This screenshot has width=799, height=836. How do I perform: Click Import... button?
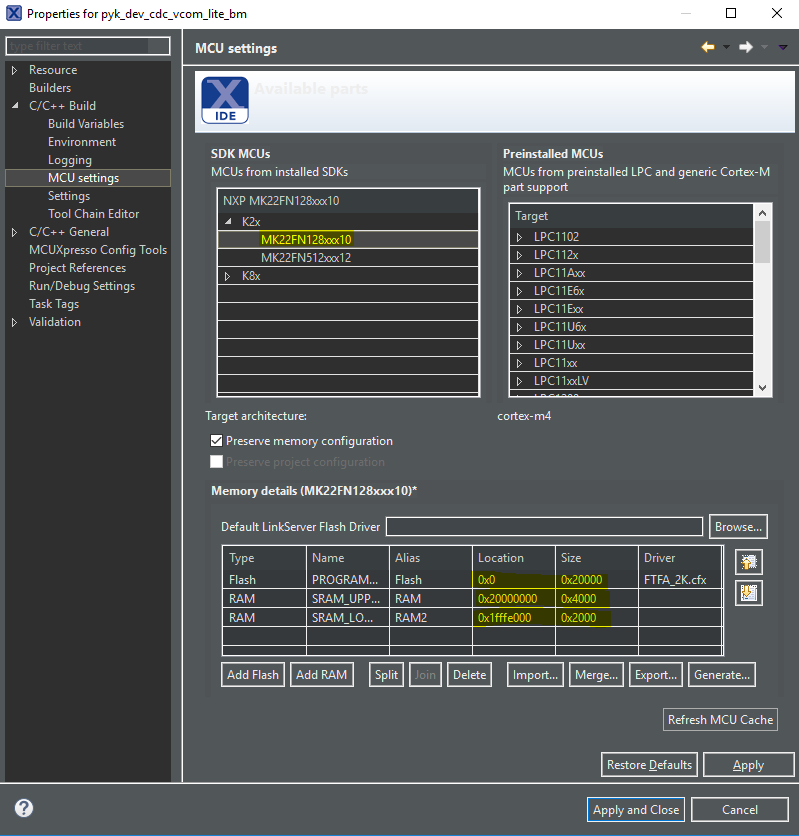[535, 674]
